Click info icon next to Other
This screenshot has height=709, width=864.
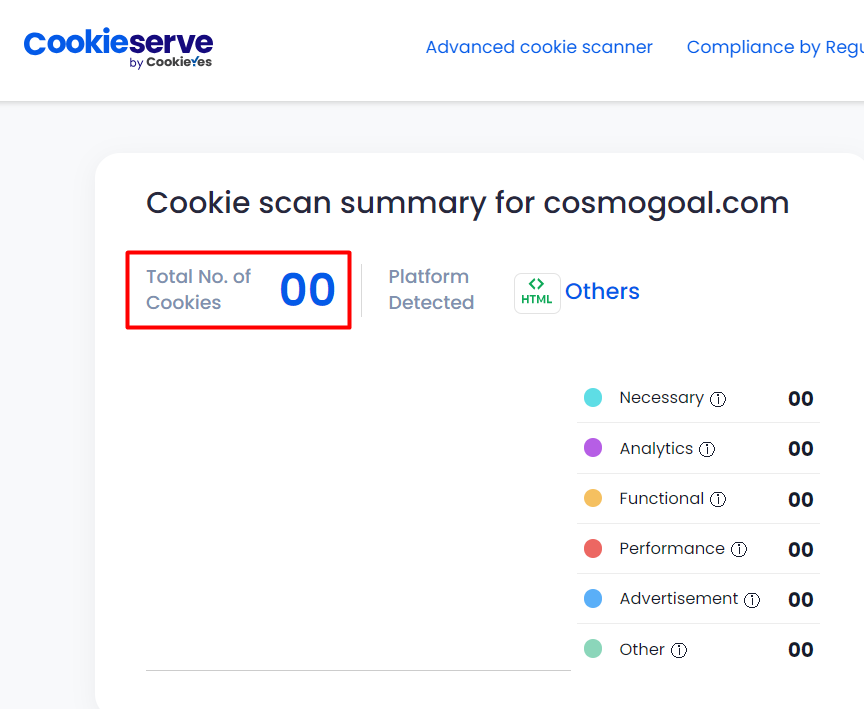coord(679,651)
